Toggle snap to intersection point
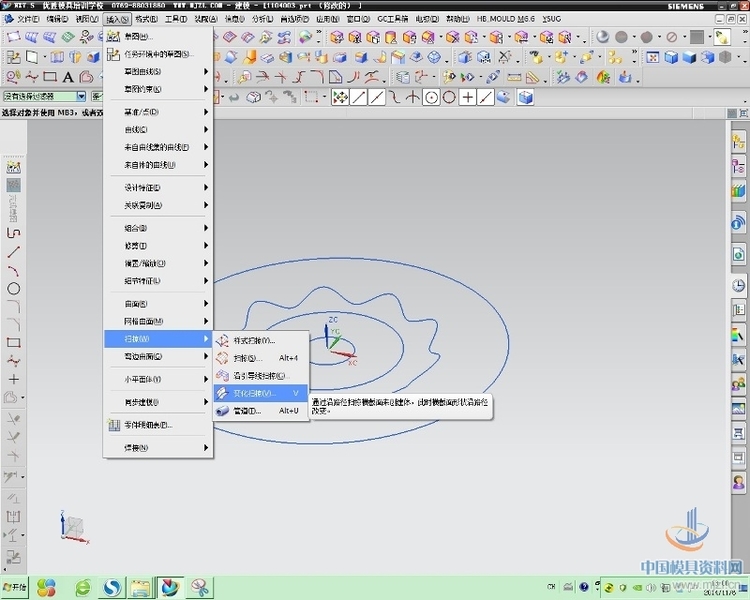 412,98
